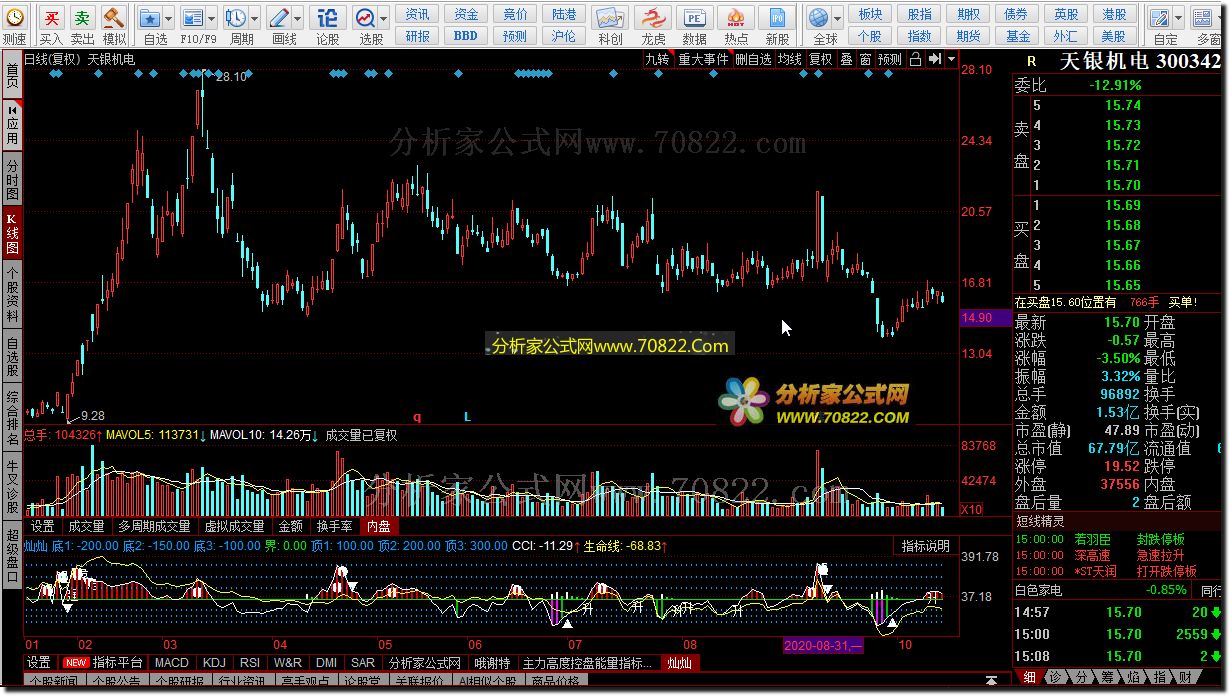Click the X10 volume scale label
This screenshot has width=1231, height=696.
pyautogui.click(x=970, y=510)
